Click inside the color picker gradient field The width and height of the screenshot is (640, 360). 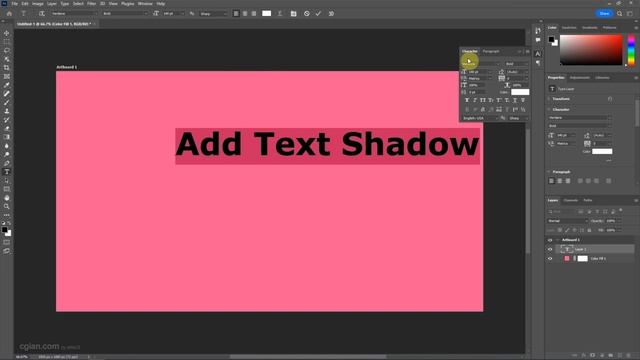tap(591, 50)
